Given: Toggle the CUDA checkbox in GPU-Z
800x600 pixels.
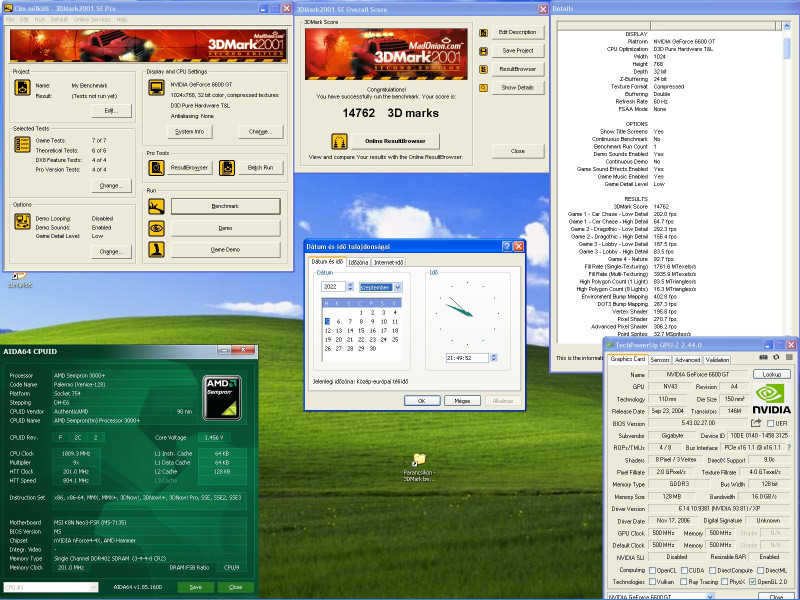Looking at the screenshot, I should tap(684, 570).
